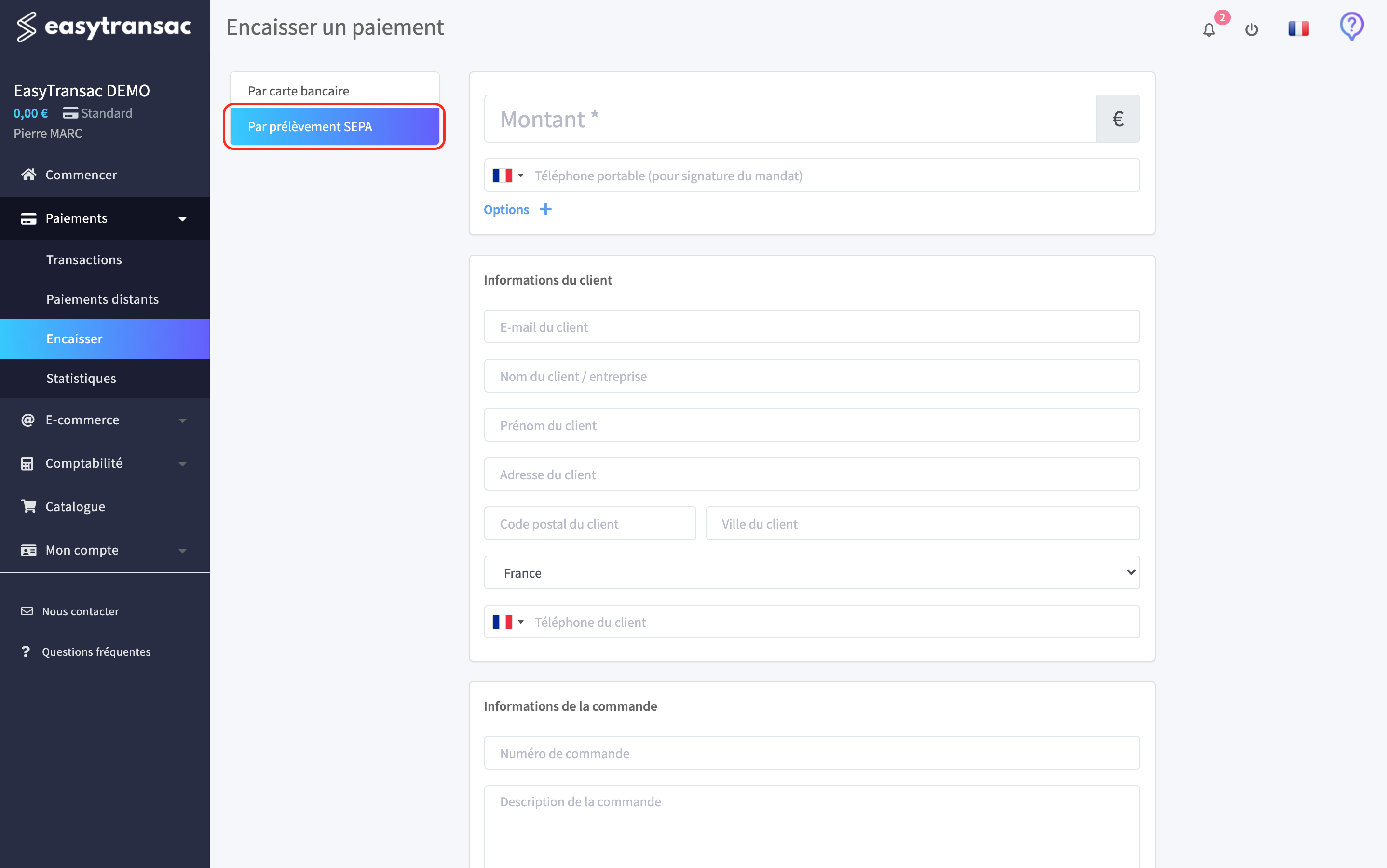
Task: Click the Pierre MARC user name
Action: 48,133
